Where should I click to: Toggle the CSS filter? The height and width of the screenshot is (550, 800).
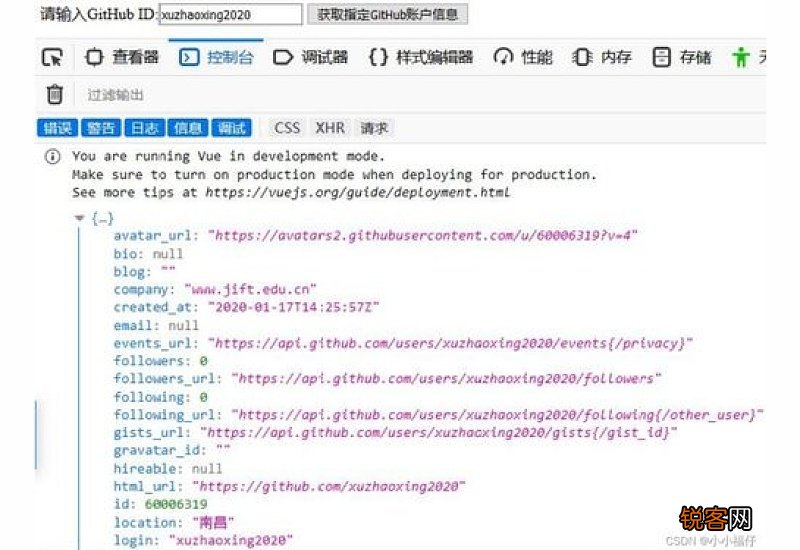pyautogui.click(x=287, y=128)
